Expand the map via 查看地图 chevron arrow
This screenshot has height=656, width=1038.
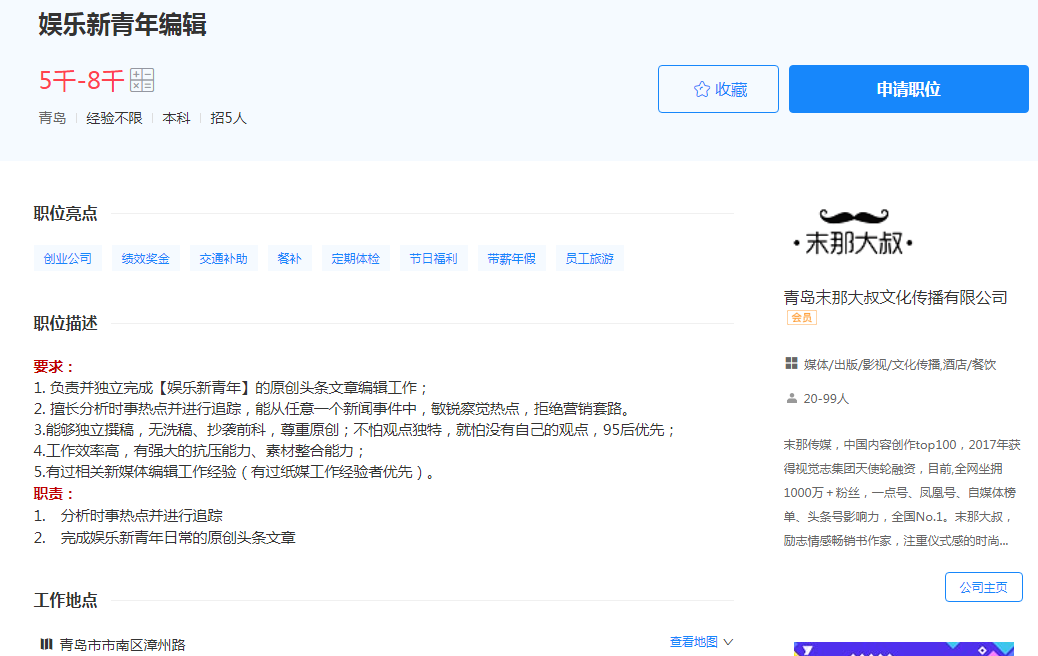click(728, 642)
